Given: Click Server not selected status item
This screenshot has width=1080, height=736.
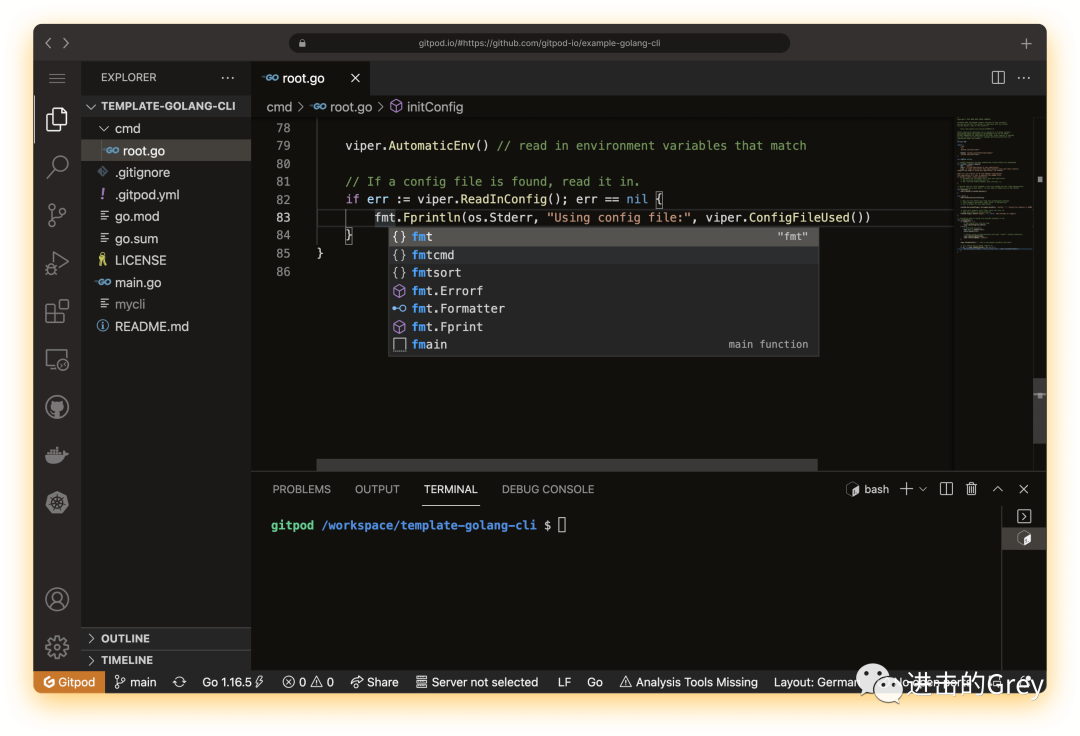Looking at the screenshot, I should tap(477, 682).
